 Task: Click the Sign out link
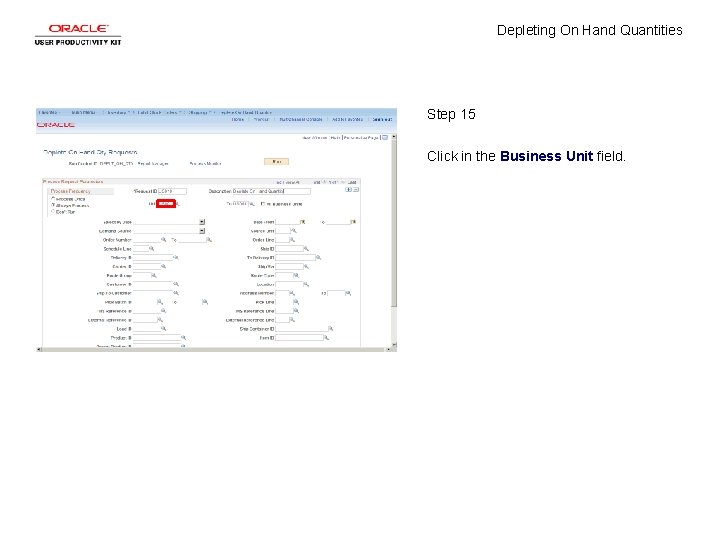click(x=382, y=119)
